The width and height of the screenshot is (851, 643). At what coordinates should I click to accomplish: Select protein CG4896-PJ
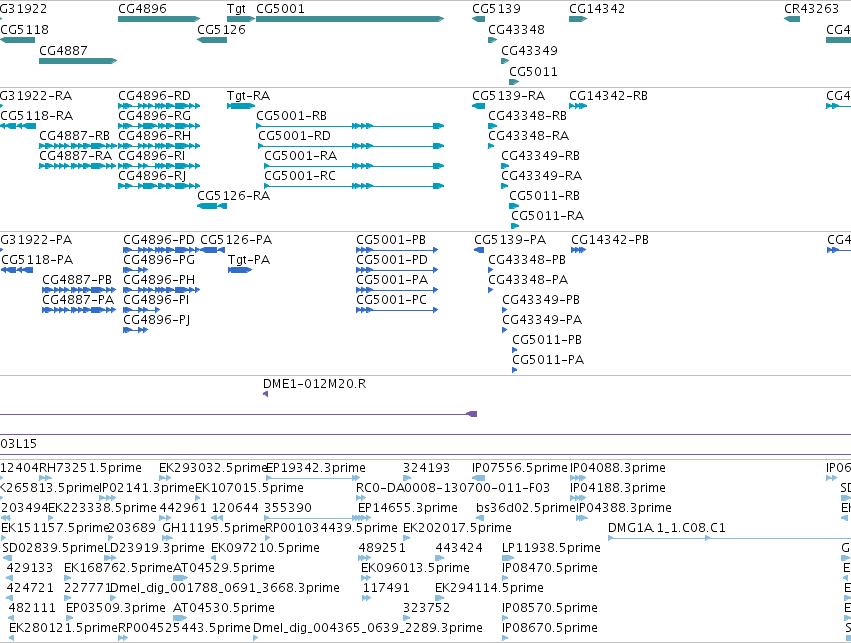coord(136,330)
